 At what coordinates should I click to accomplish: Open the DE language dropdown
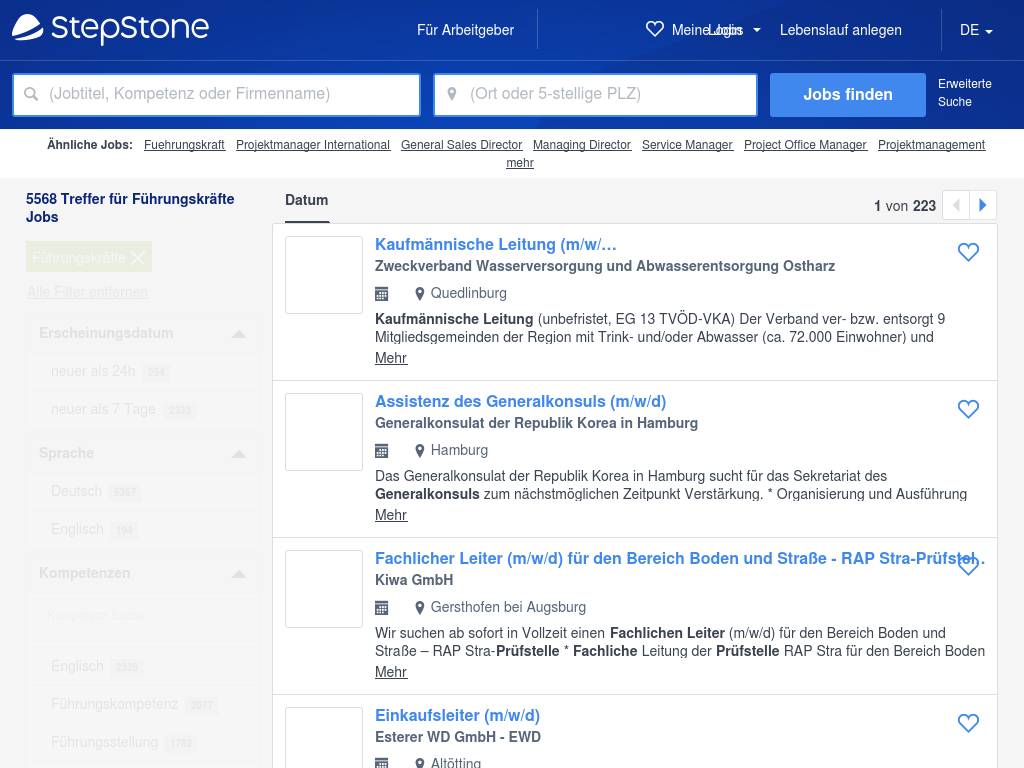click(975, 30)
